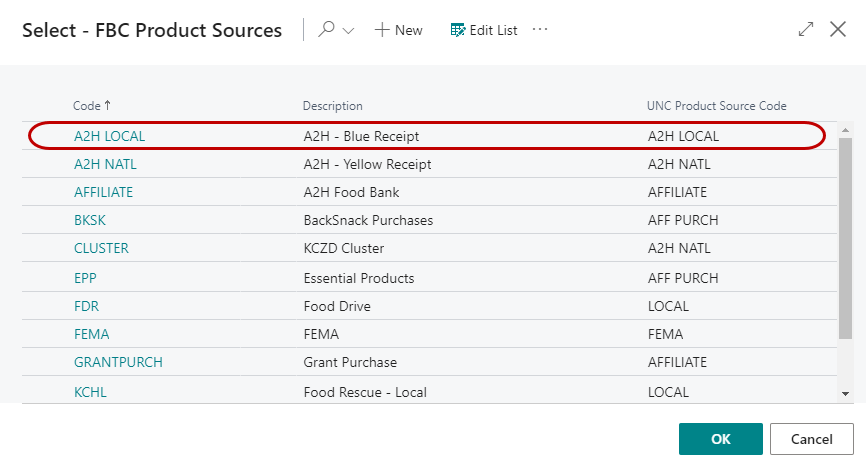Click the New plus button
Viewport: 866px width, 462px height.
click(x=398, y=30)
